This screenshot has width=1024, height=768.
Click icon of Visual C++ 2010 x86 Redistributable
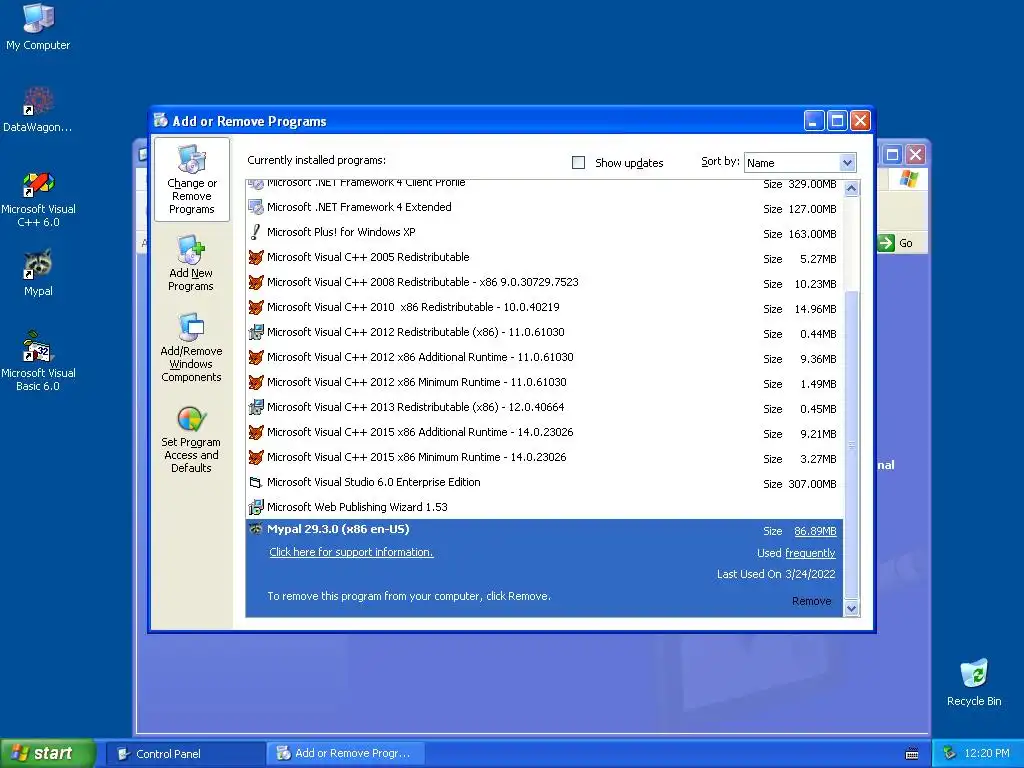coord(255,308)
